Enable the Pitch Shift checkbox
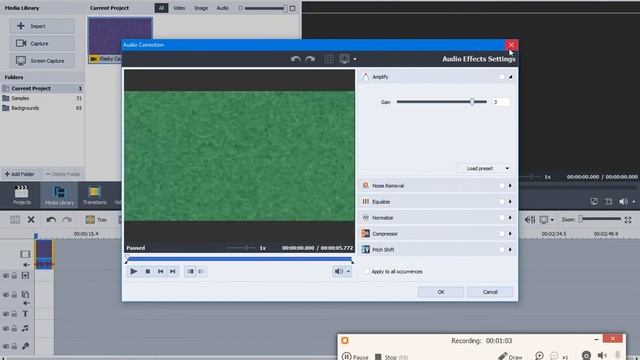The height and width of the screenshot is (360, 640). pyautogui.click(x=502, y=249)
